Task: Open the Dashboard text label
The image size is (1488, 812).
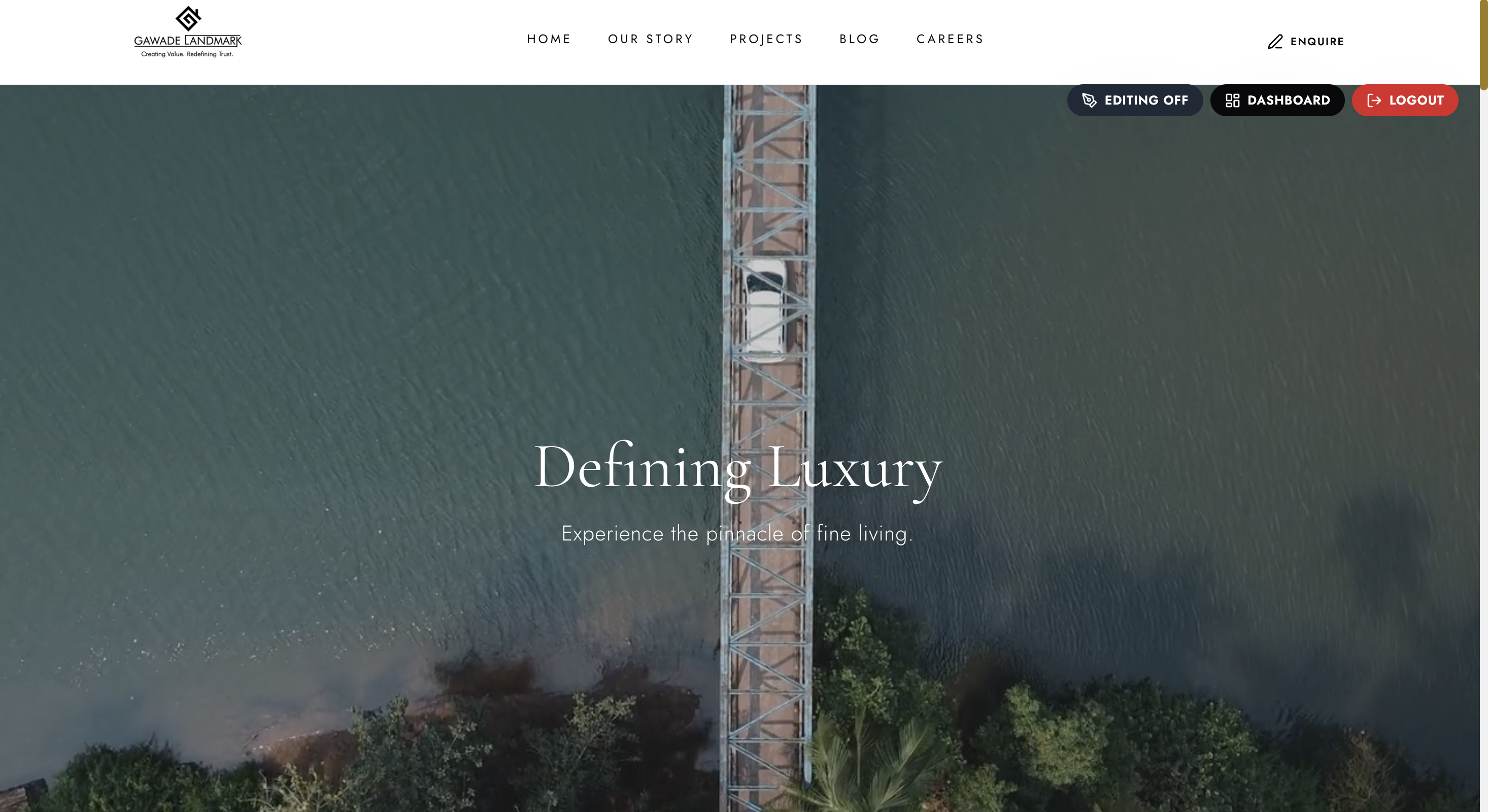Action: pyautogui.click(x=1288, y=100)
